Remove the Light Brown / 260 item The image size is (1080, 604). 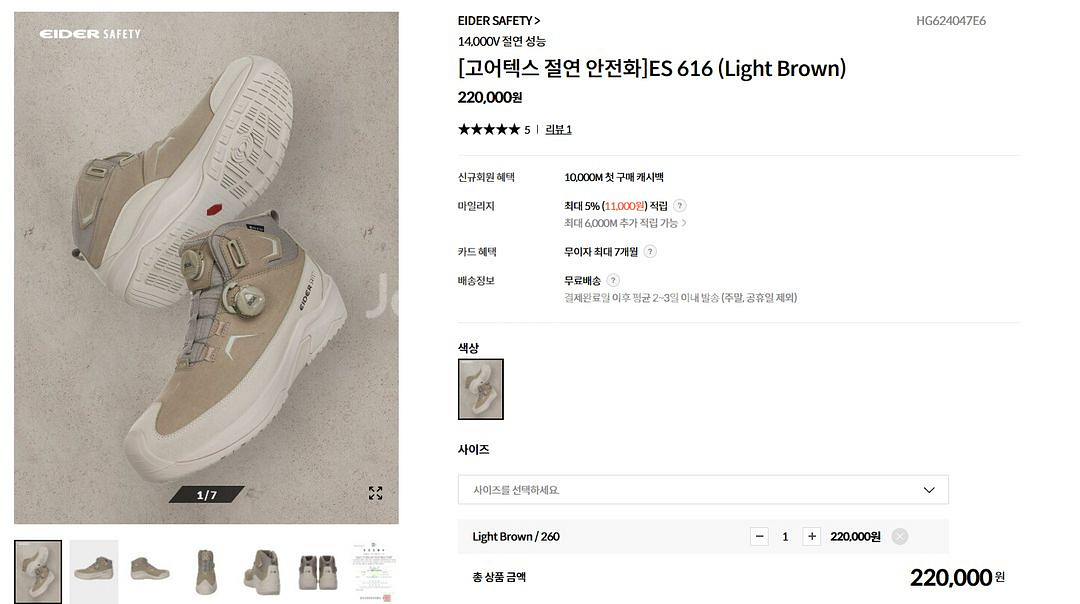[x=899, y=537]
